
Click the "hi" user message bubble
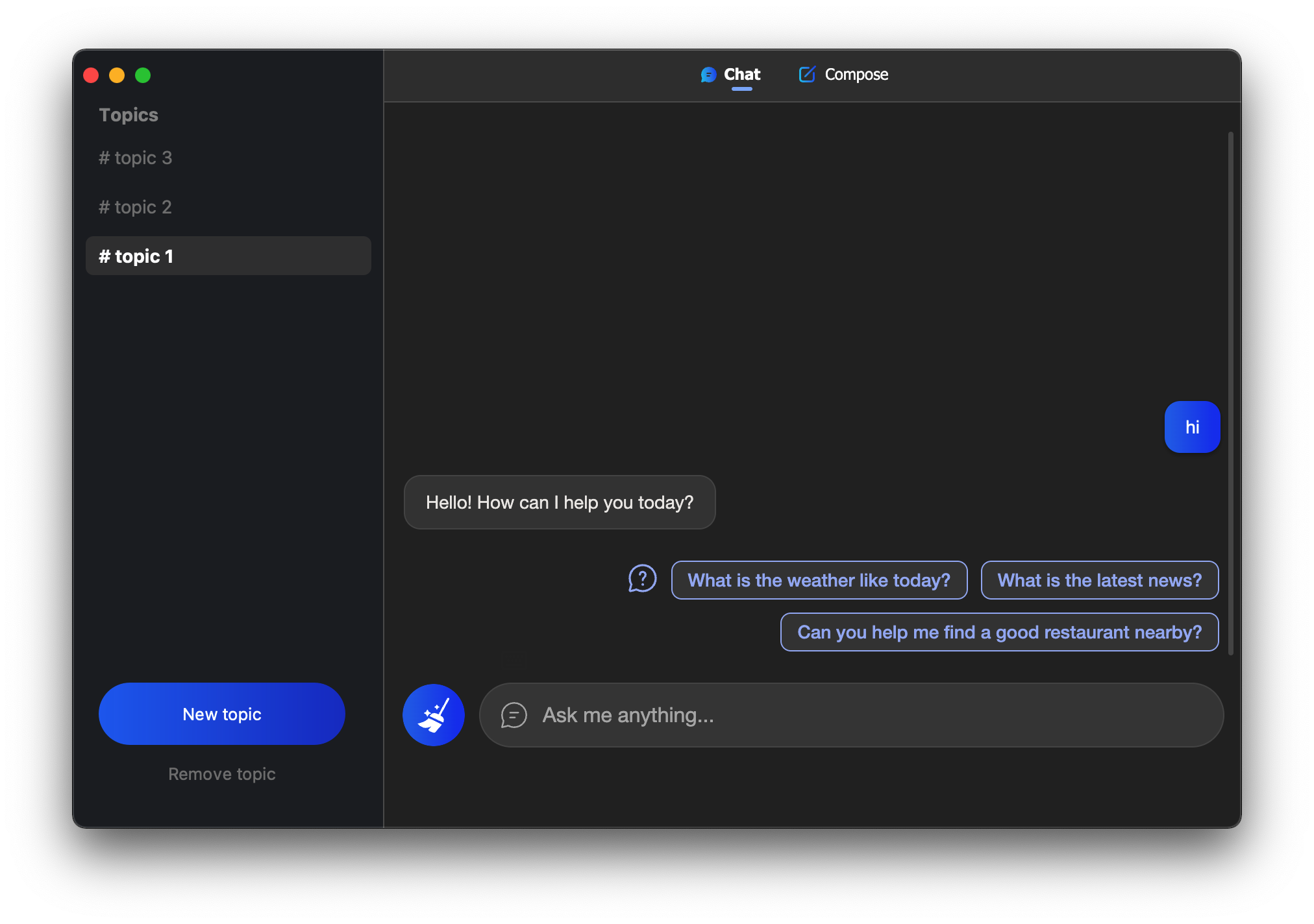(1192, 427)
